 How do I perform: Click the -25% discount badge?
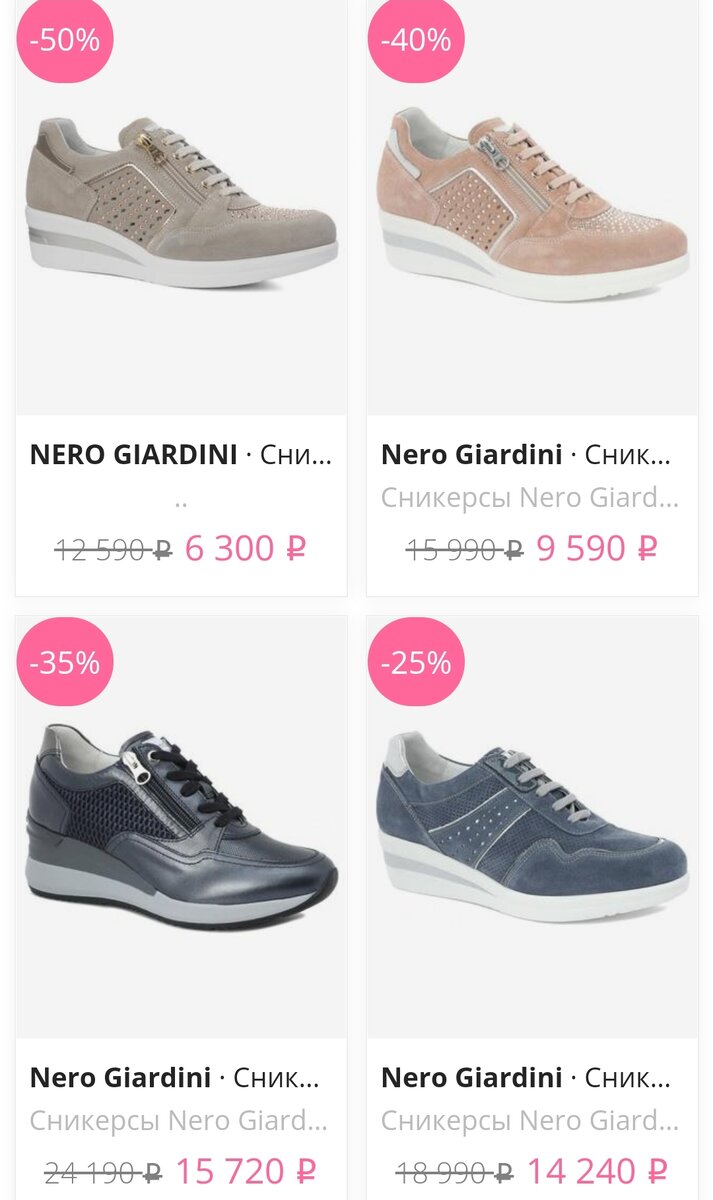(416, 663)
